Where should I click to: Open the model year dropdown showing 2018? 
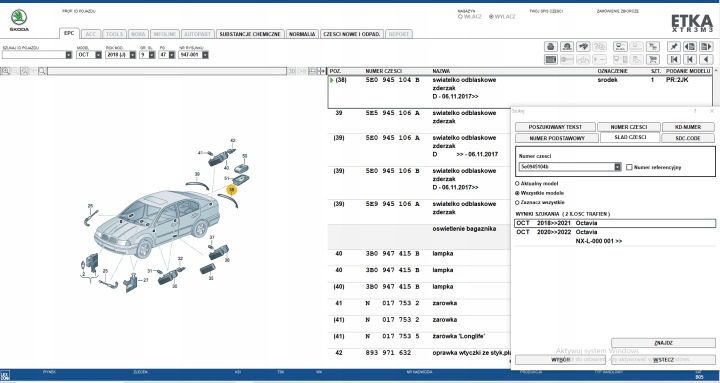click(133, 55)
